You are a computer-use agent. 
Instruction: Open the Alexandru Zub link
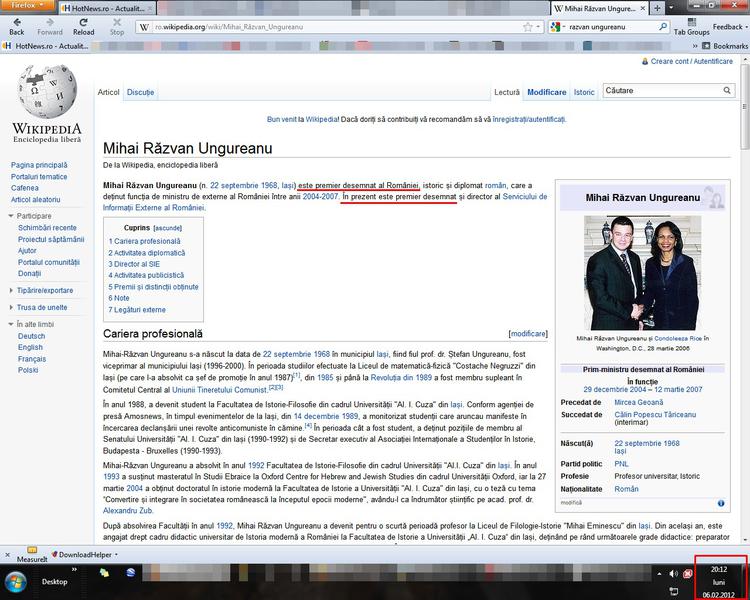coord(128,511)
